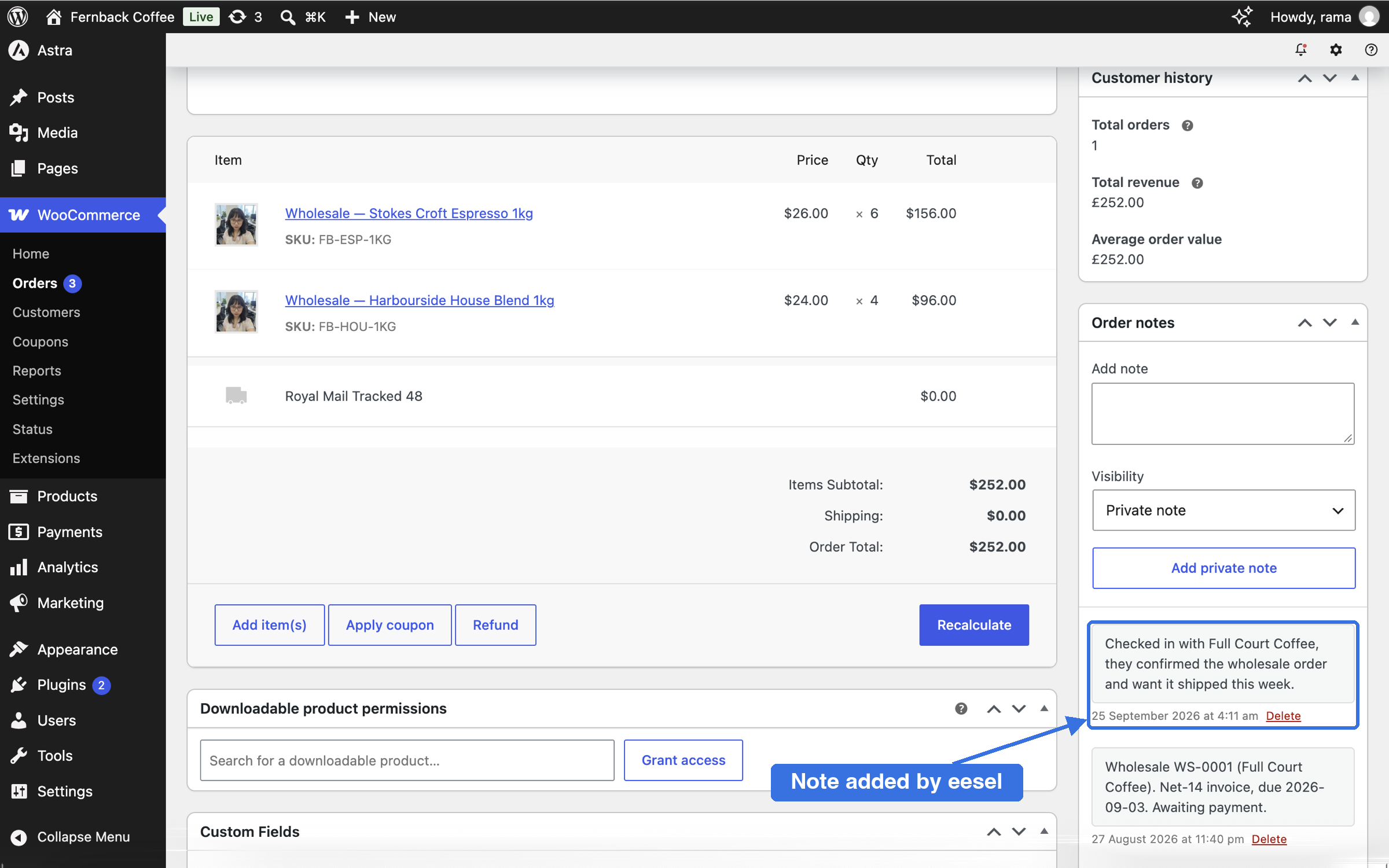
Task: Delete the 25 September 2026 note
Action: [1283, 716]
